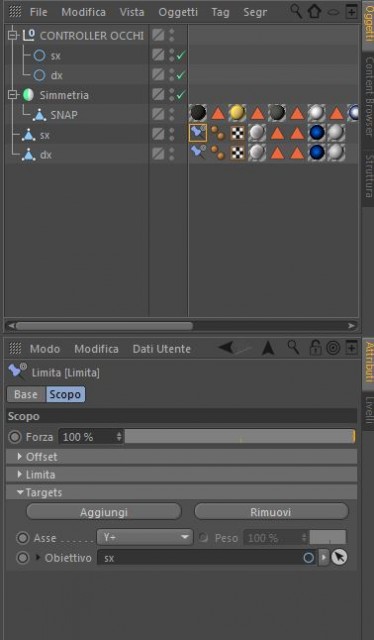
Task: Open the Modo menu in Attributes
Action: coord(45,349)
